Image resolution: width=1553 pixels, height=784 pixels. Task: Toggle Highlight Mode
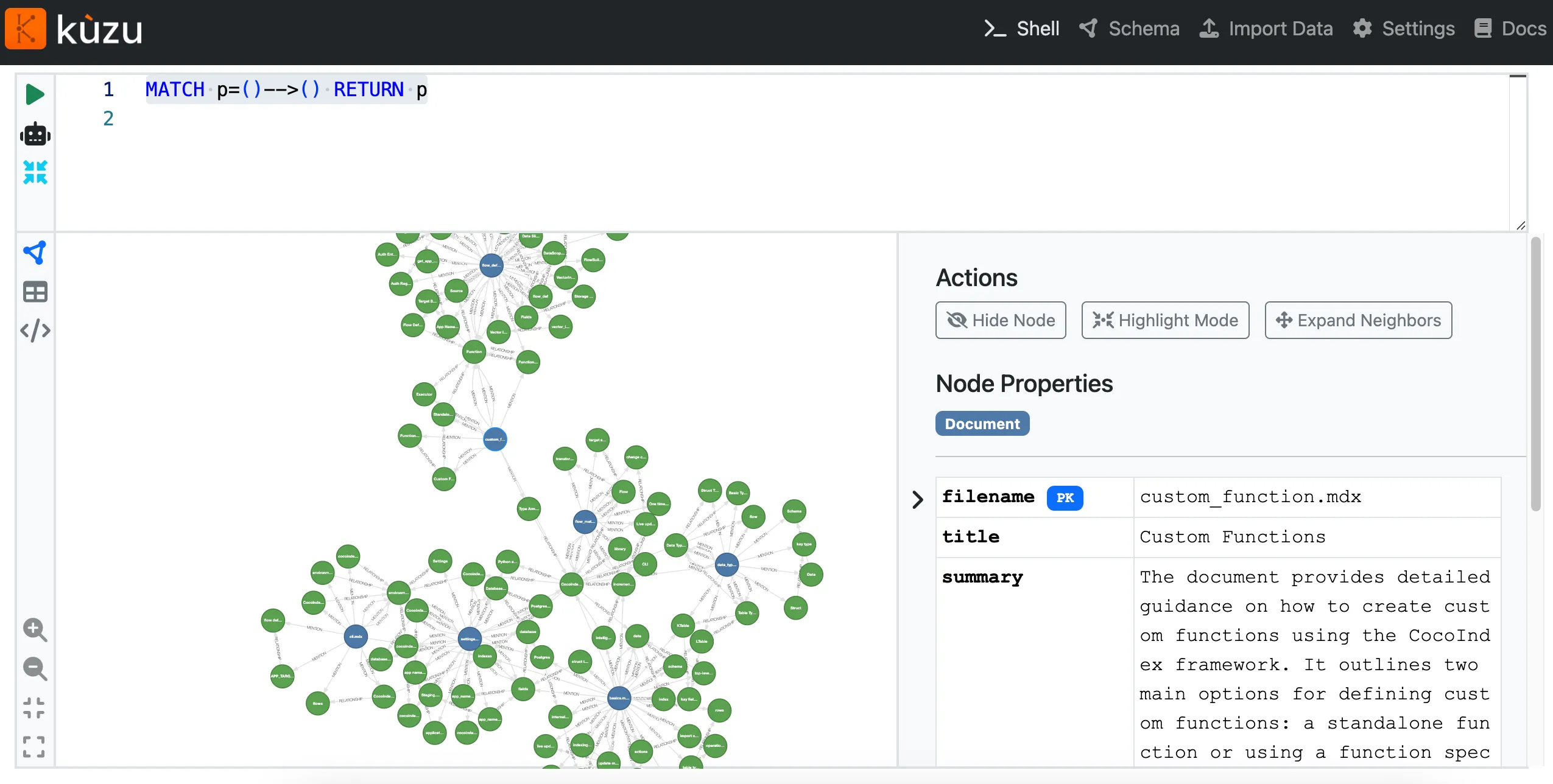(1165, 320)
